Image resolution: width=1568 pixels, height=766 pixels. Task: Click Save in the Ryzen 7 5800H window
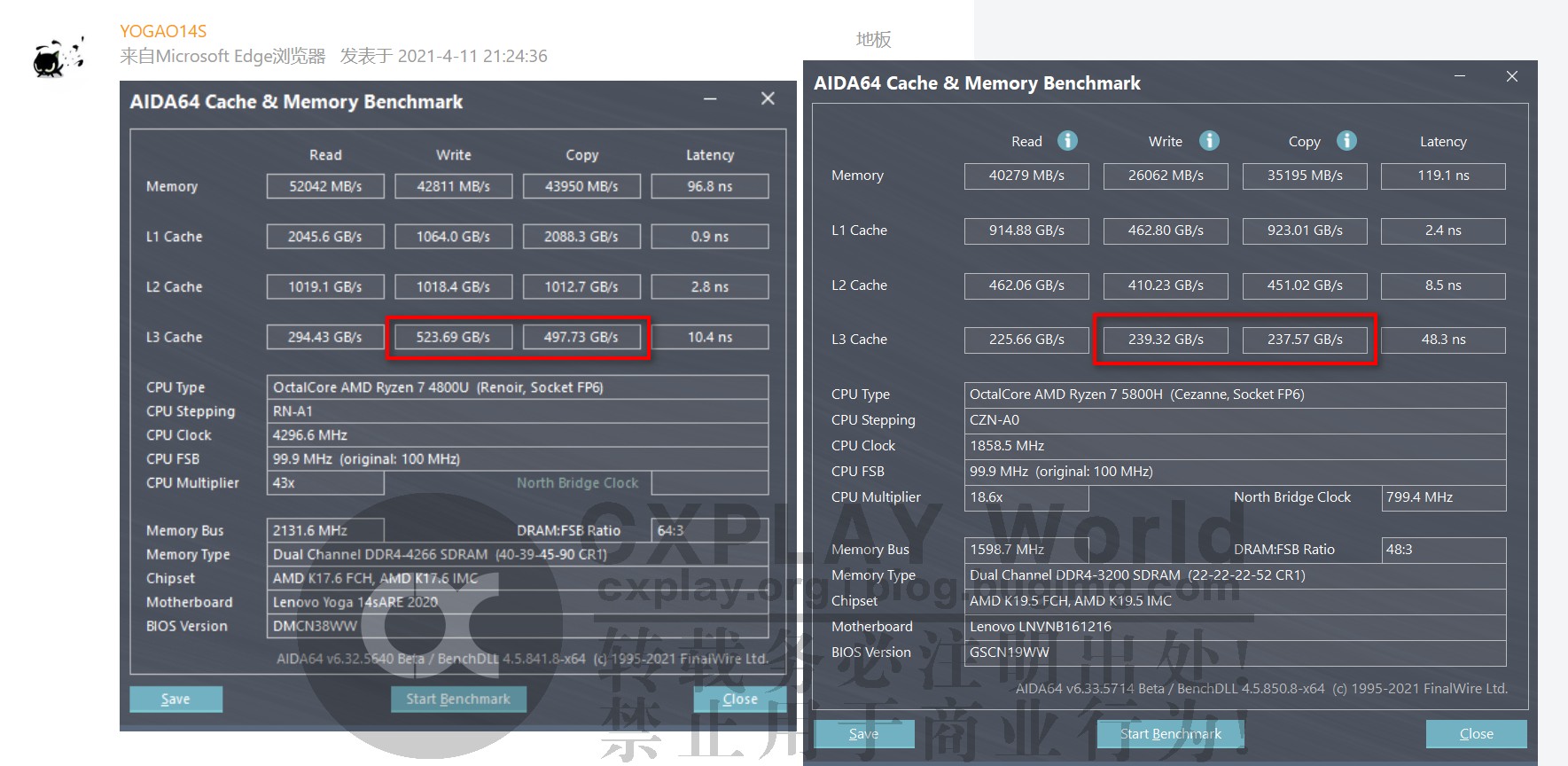[x=864, y=733]
